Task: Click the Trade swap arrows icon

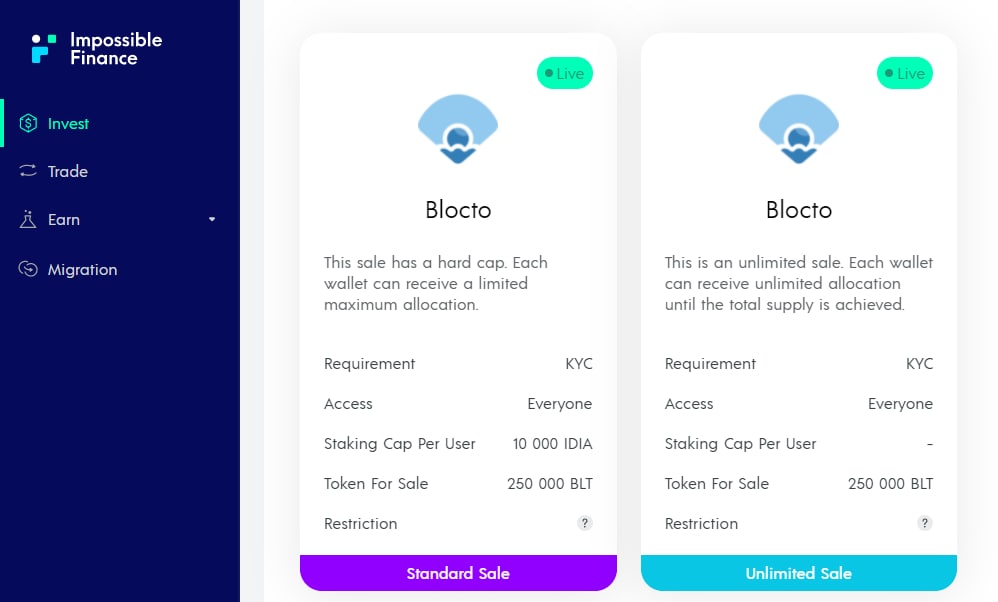Action: point(28,172)
